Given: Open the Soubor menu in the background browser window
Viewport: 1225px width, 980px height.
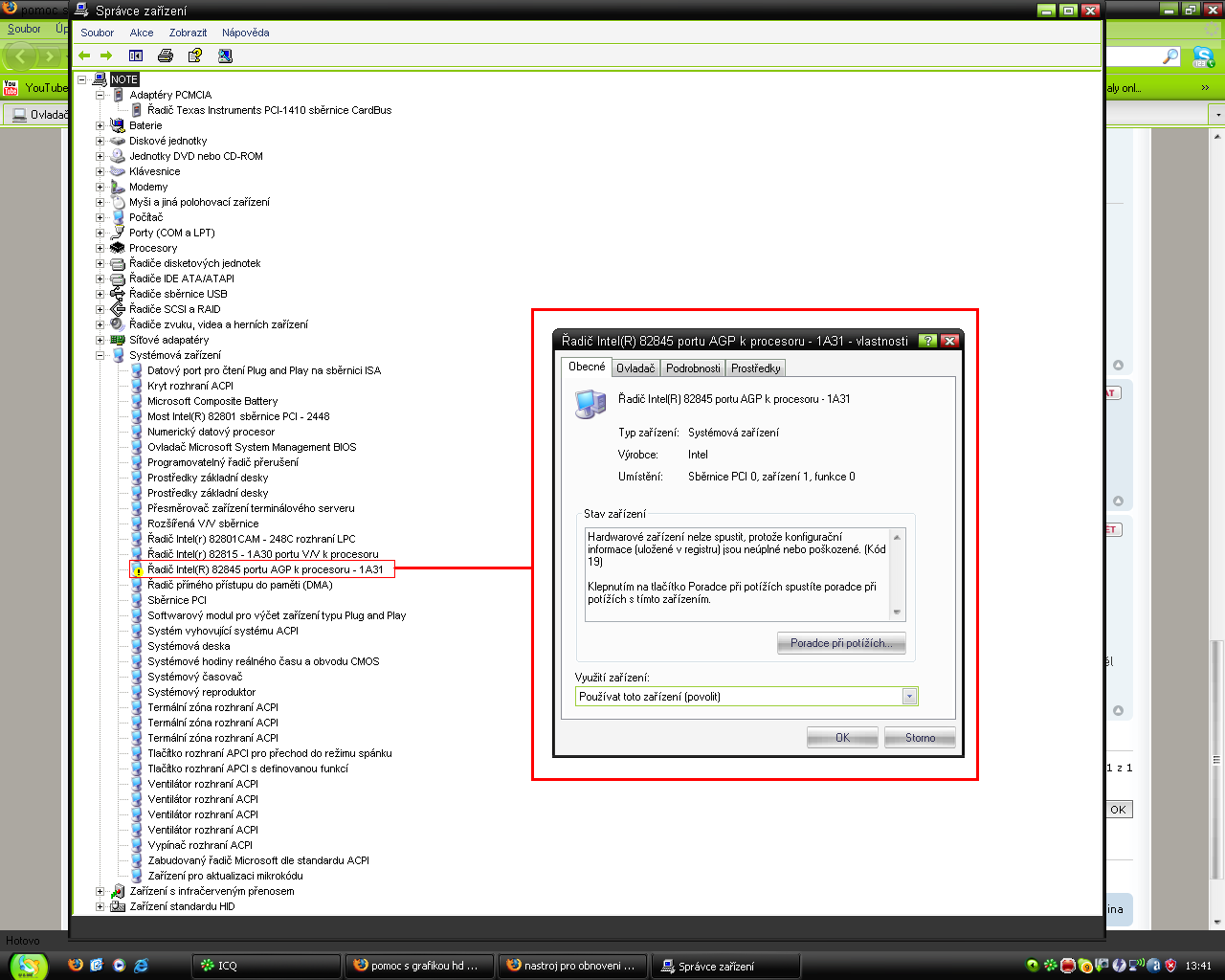Looking at the screenshot, I should 24,29.
